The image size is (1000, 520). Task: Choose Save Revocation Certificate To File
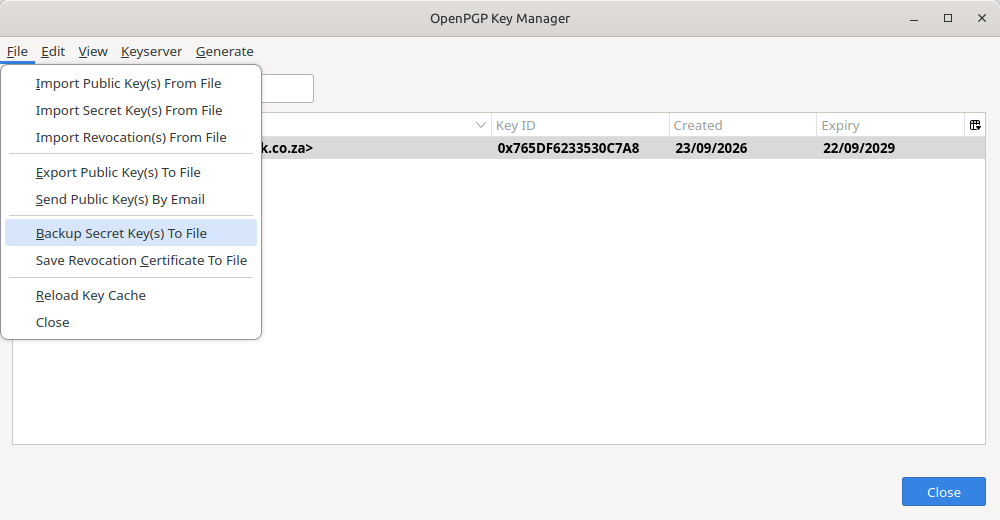point(131,260)
